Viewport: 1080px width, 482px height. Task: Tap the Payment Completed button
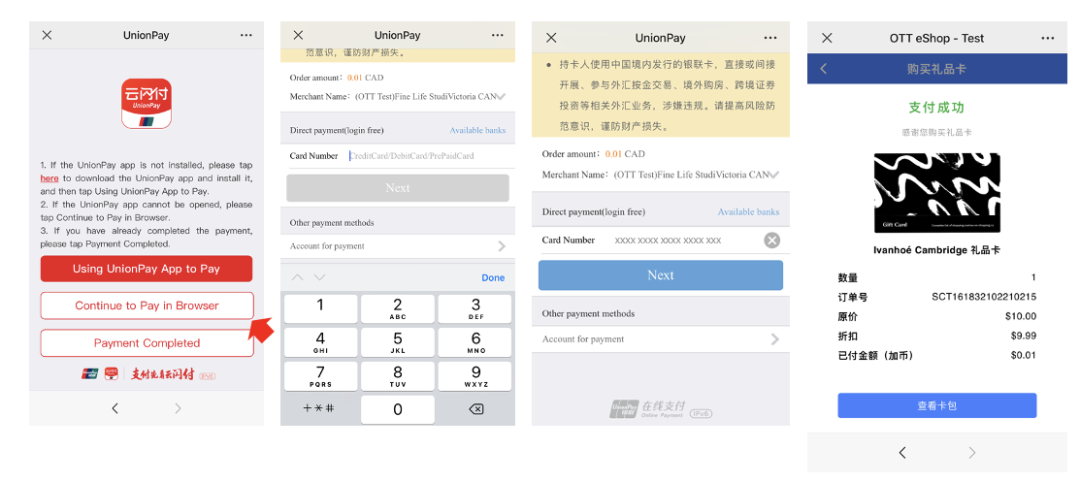147,343
